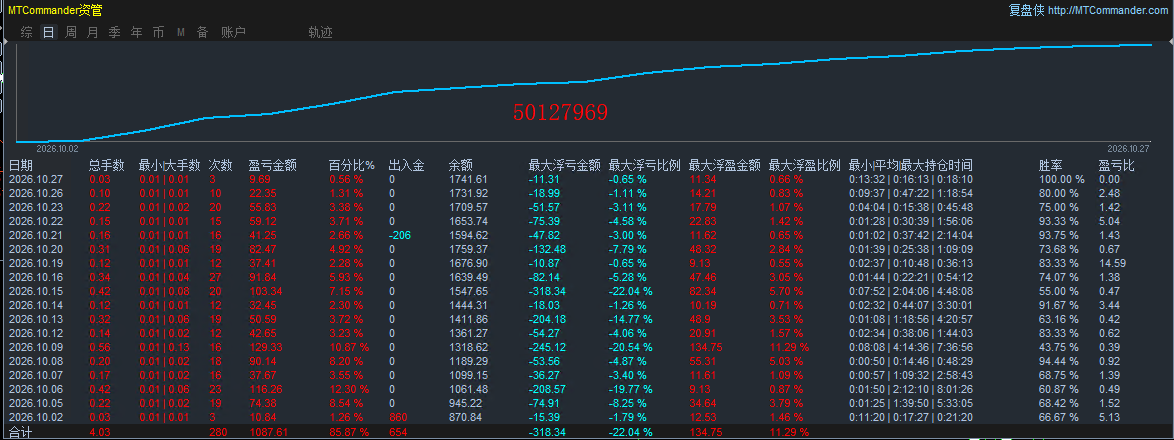Select the 年 yearly tab

click(136, 32)
